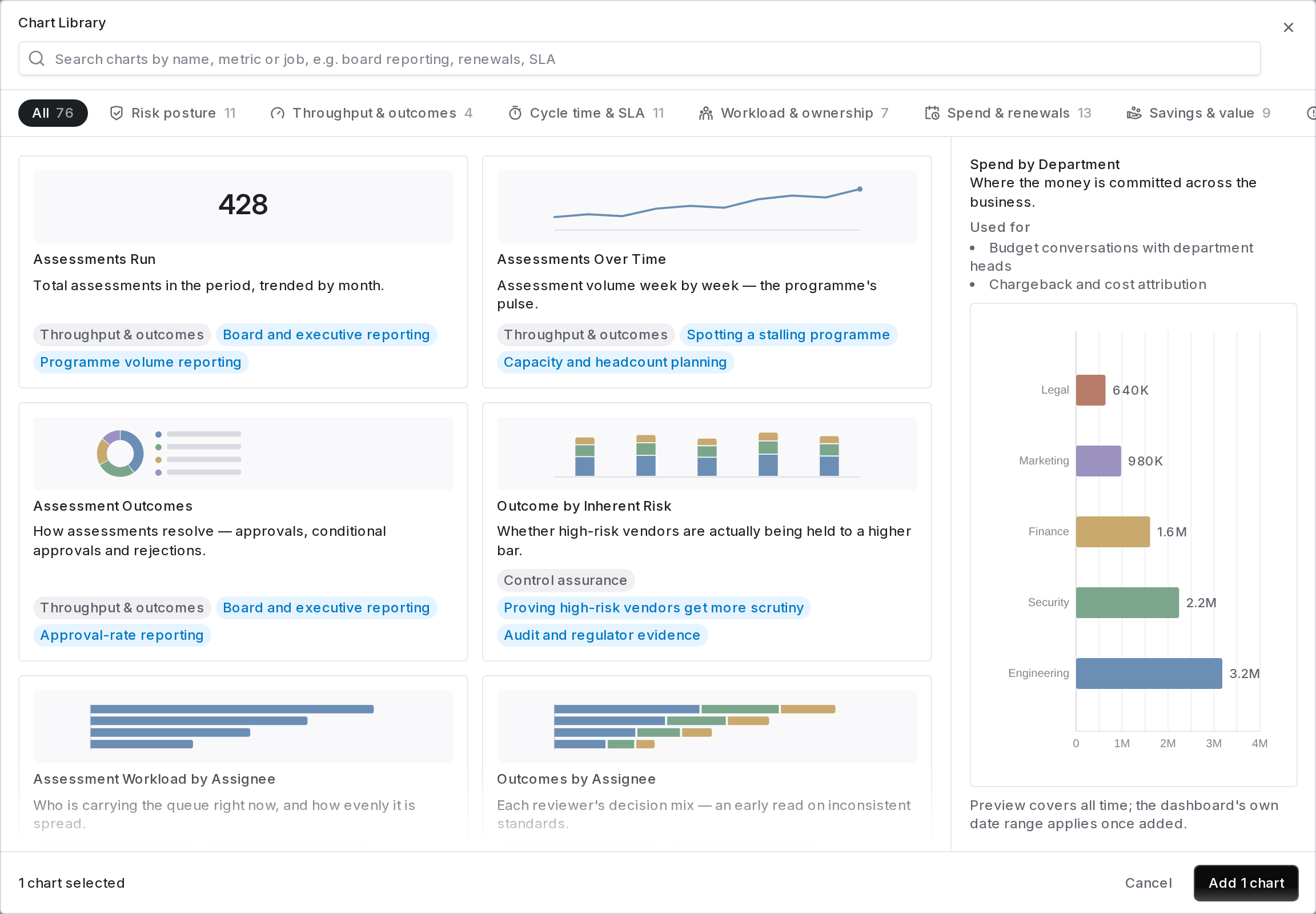Image resolution: width=1316 pixels, height=914 pixels.
Task: Click Outcome by Inherent Risk title
Action: [584, 506]
